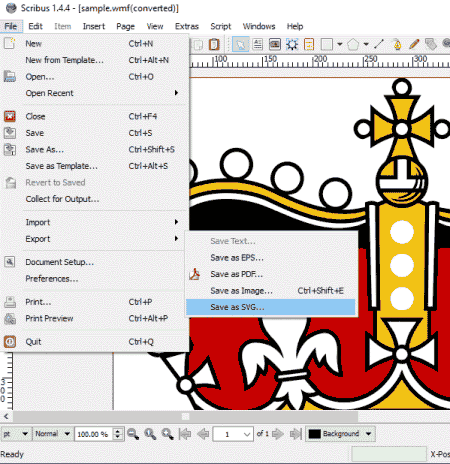The height and width of the screenshot is (464, 450).
Task: Select the Insert Image Frame tool
Action: point(275,44)
